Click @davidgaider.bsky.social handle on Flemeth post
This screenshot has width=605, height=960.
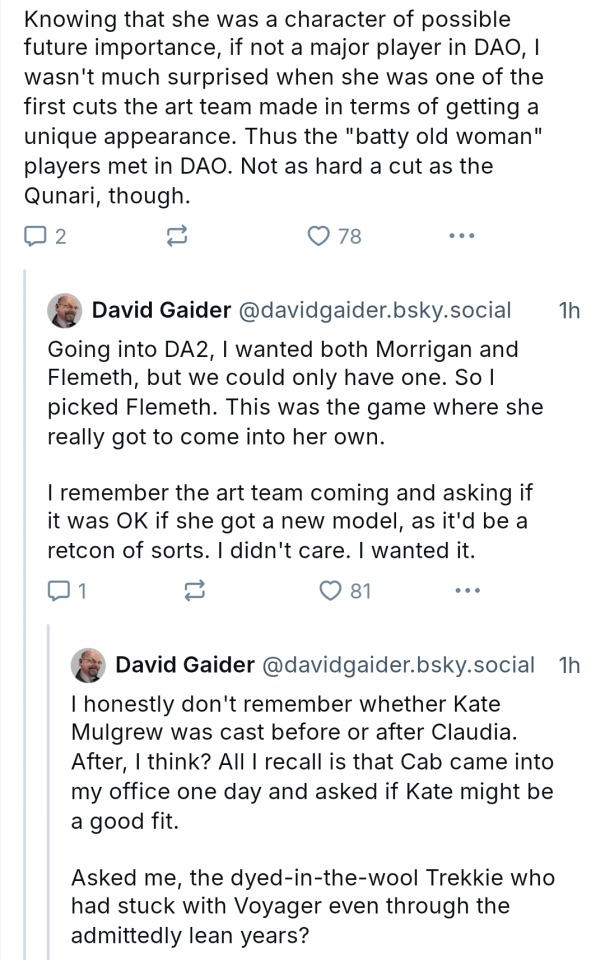(373, 311)
